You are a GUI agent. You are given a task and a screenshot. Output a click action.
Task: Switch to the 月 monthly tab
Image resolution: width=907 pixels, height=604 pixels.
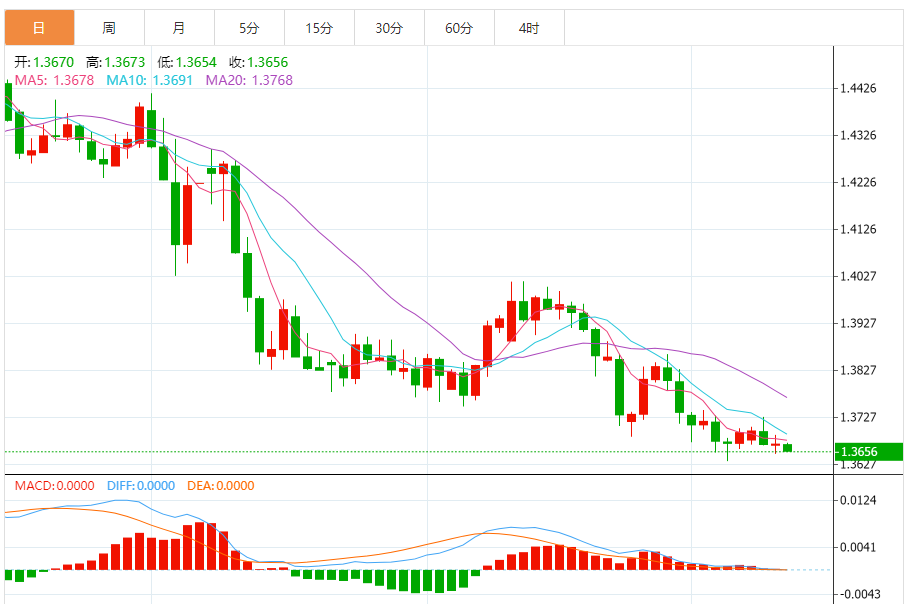point(179,28)
